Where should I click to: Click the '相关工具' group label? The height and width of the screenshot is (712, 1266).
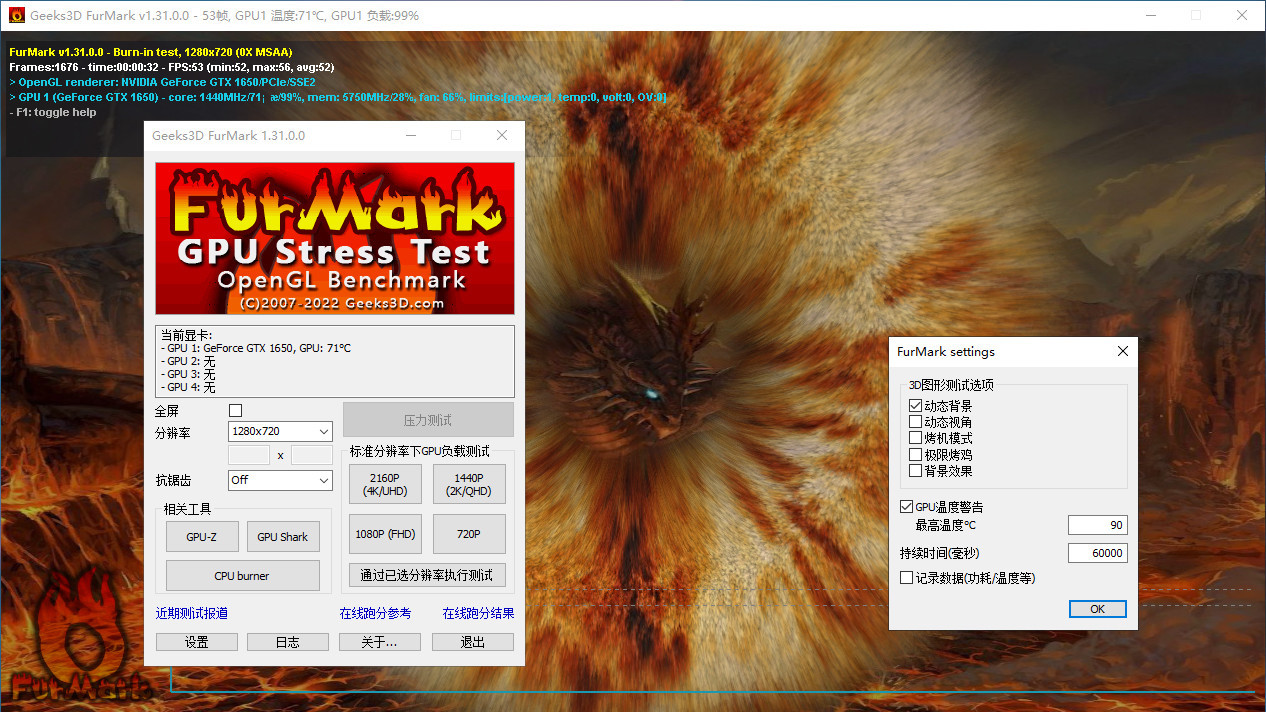coord(188,509)
